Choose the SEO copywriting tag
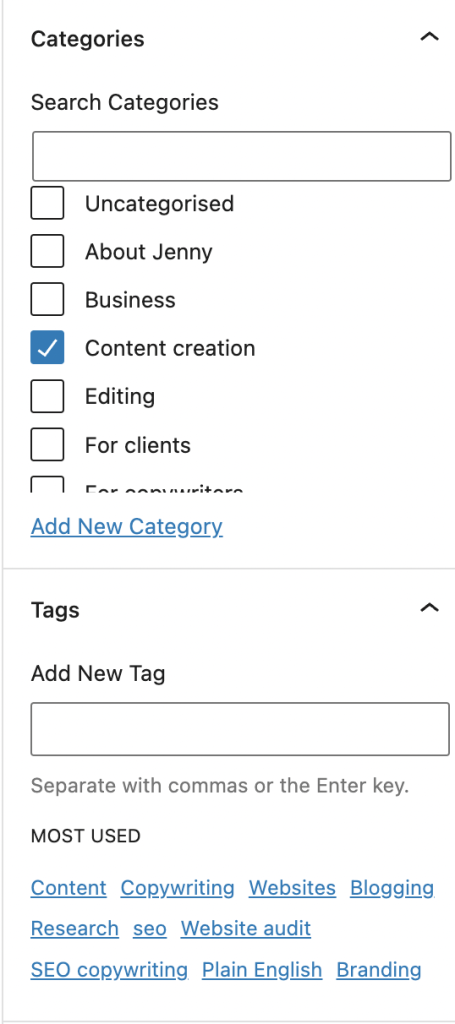 click(x=110, y=970)
